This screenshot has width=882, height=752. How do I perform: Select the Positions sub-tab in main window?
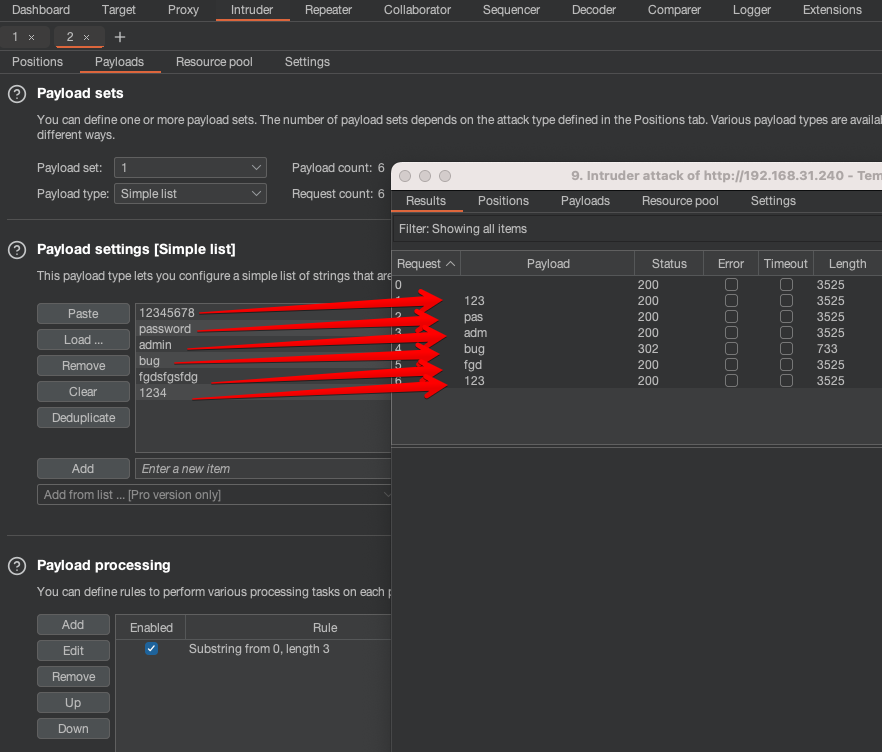click(x=38, y=62)
